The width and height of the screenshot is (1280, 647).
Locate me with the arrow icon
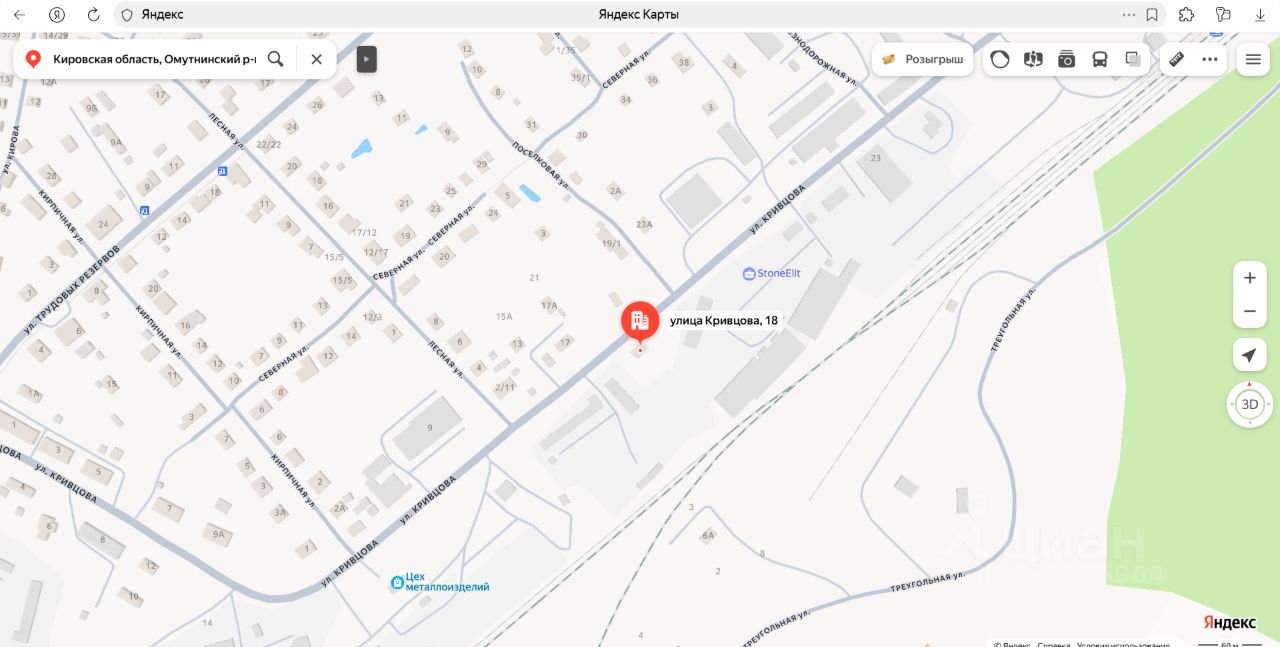coord(1249,355)
